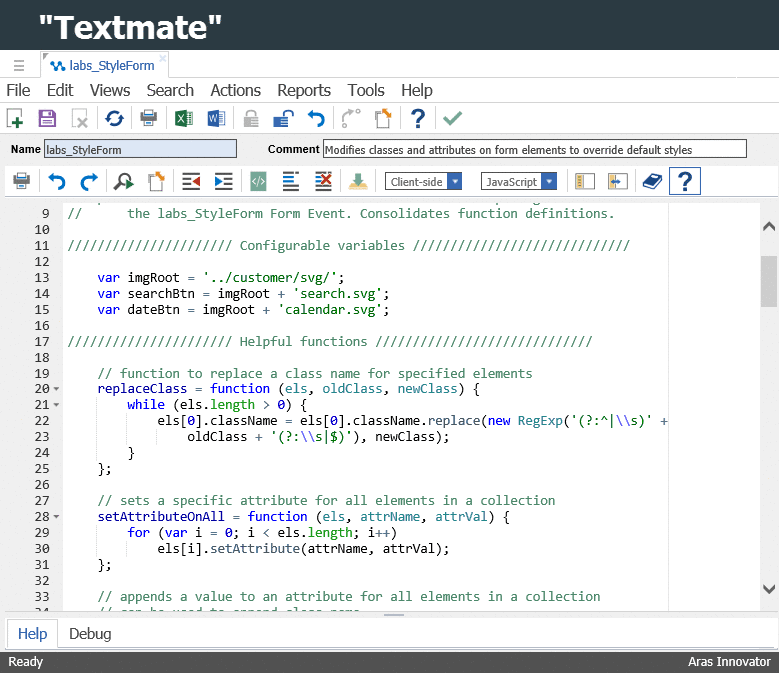Open the JavaScript language dropdown

pyautogui.click(x=519, y=182)
